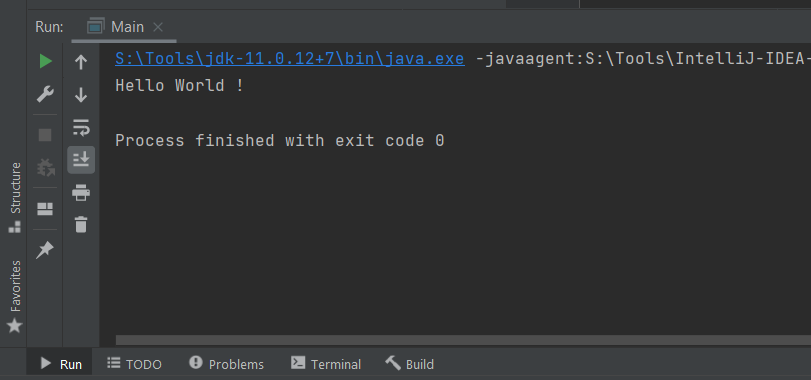
Task: Click the gray Stop process square
Action: tap(45, 135)
